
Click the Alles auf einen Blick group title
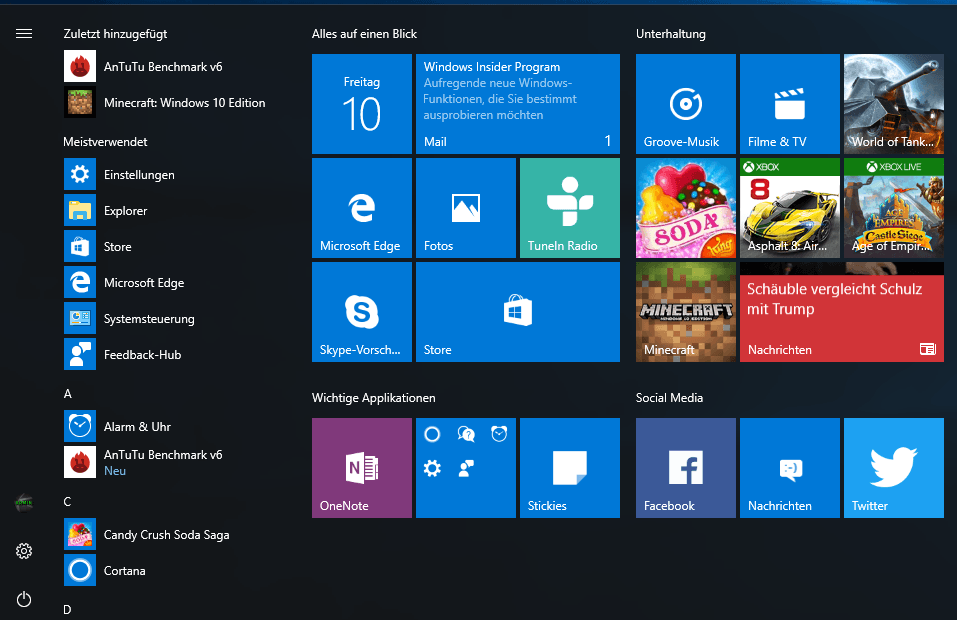[x=364, y=34]
